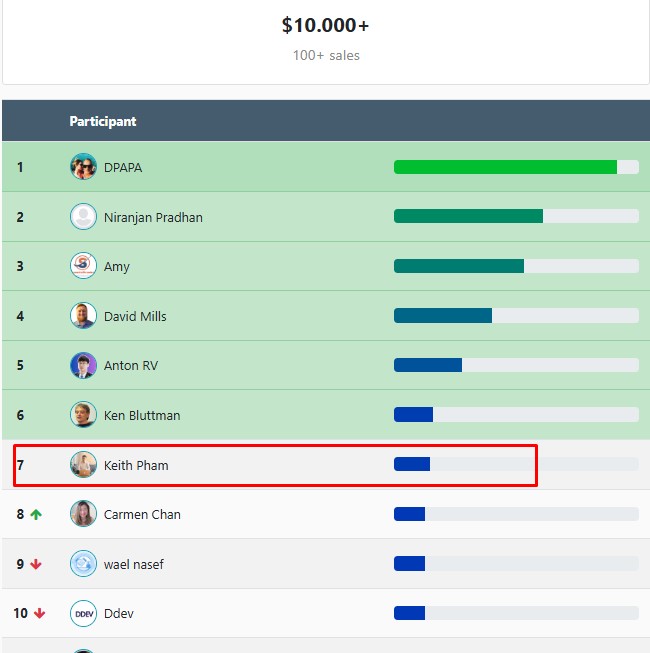
Task: Open the DPAPA participant name link
Action: click(x=123, y=167)
